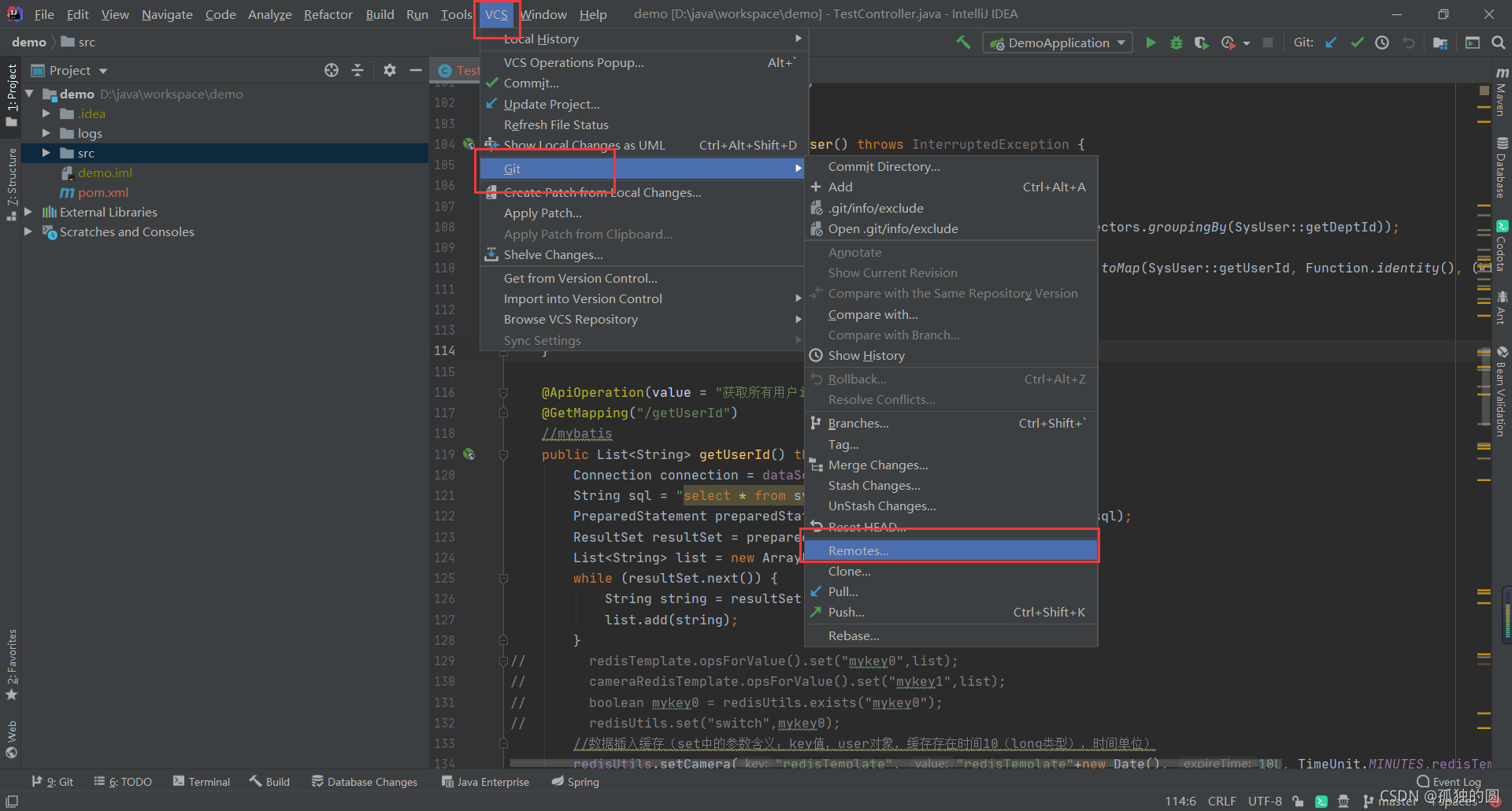The width and height of the screenshot is (1512, 811).
Task: Open the Structure tool window
Action: click(x=11, y=185)
